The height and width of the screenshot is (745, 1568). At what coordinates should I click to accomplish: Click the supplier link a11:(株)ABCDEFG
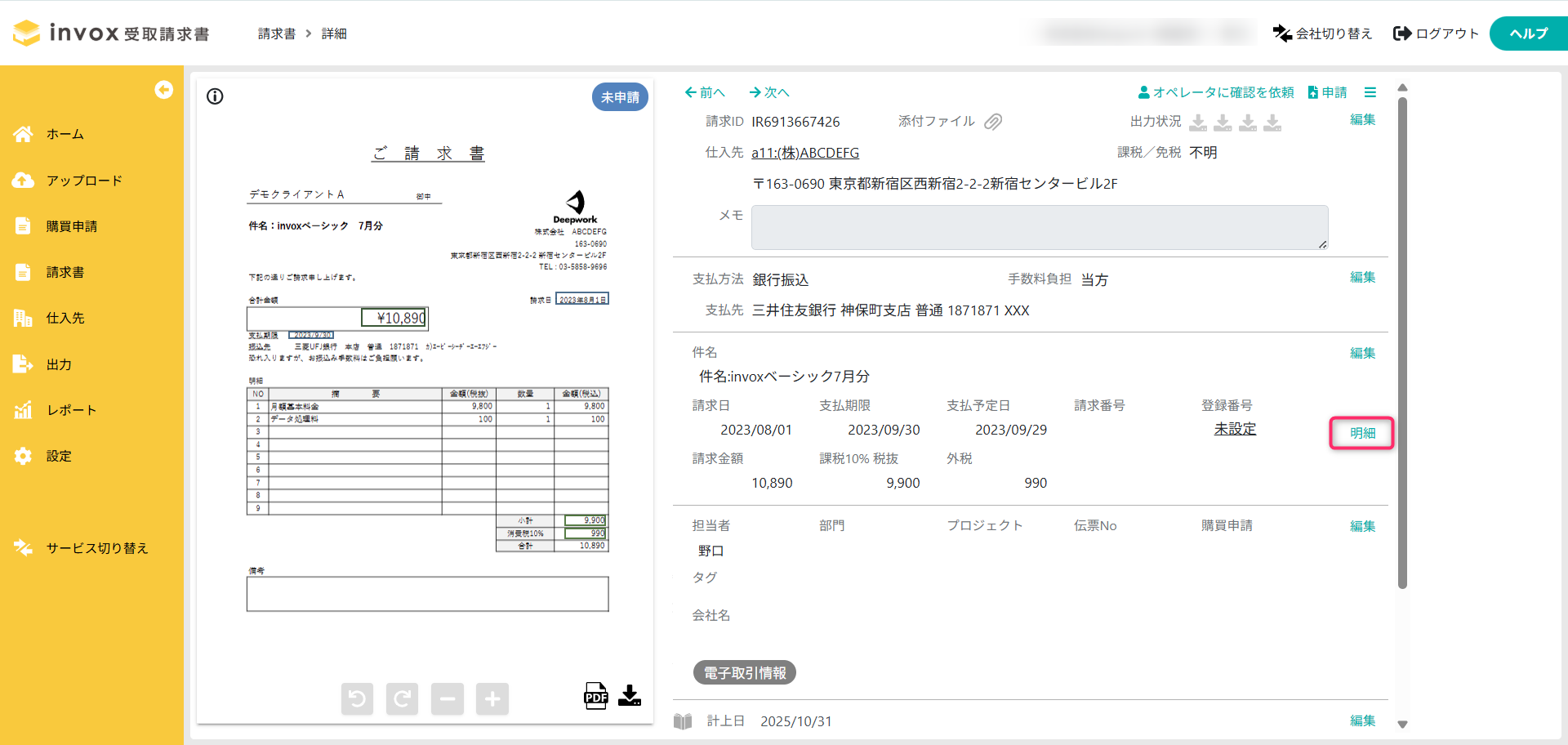[804, 153]
